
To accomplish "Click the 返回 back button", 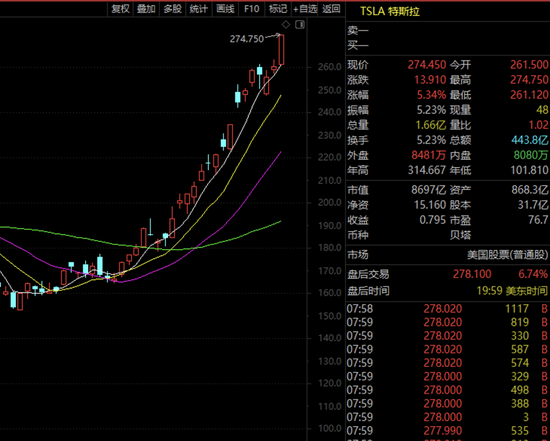I will [x=331, y=9].
